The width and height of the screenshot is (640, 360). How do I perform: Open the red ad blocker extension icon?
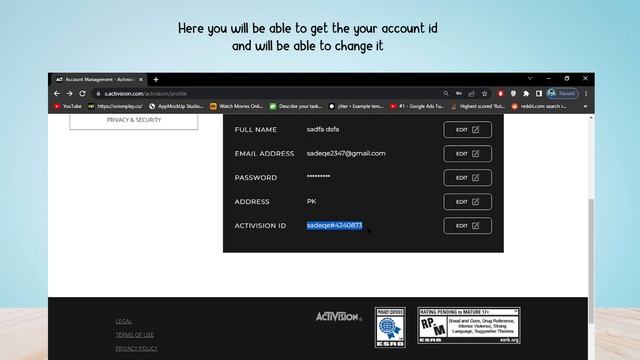[500, 93]
